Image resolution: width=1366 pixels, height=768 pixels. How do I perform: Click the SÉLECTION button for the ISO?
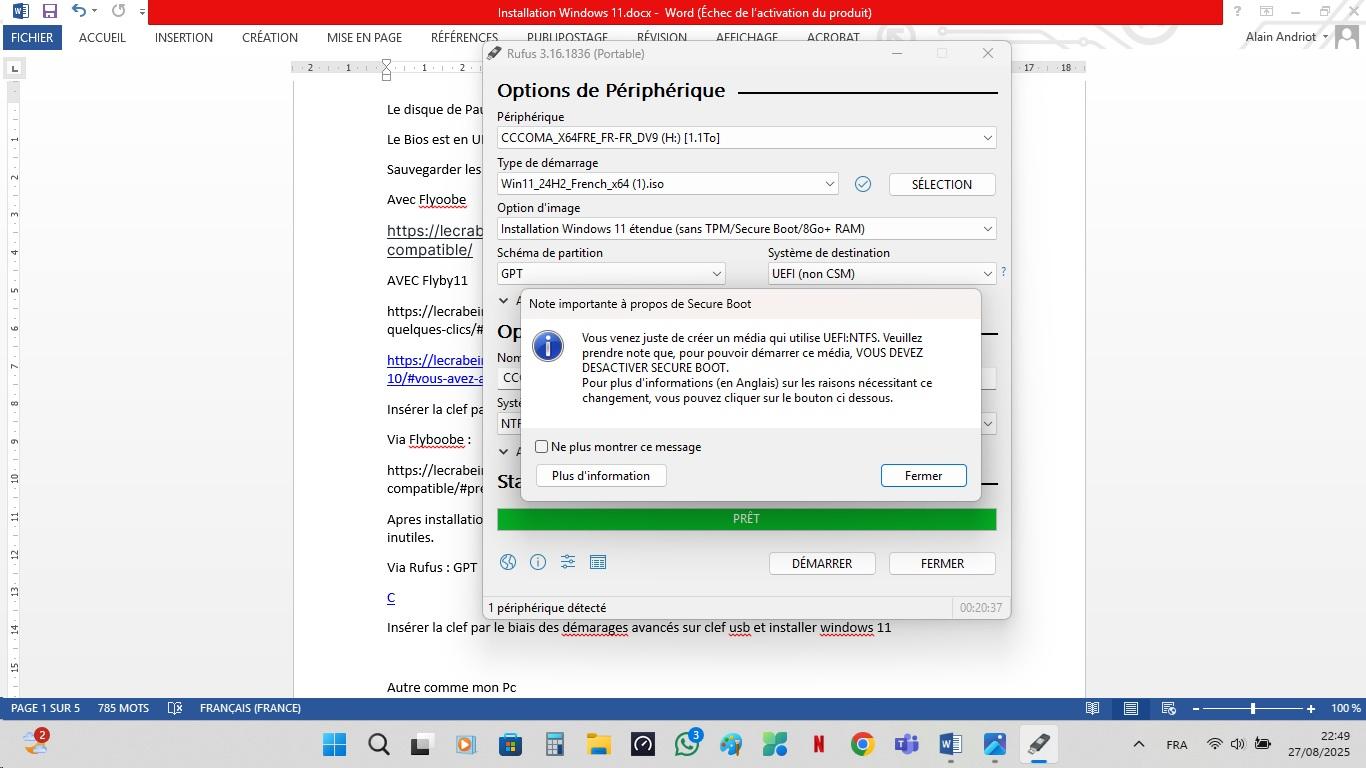tap(942, 184)
